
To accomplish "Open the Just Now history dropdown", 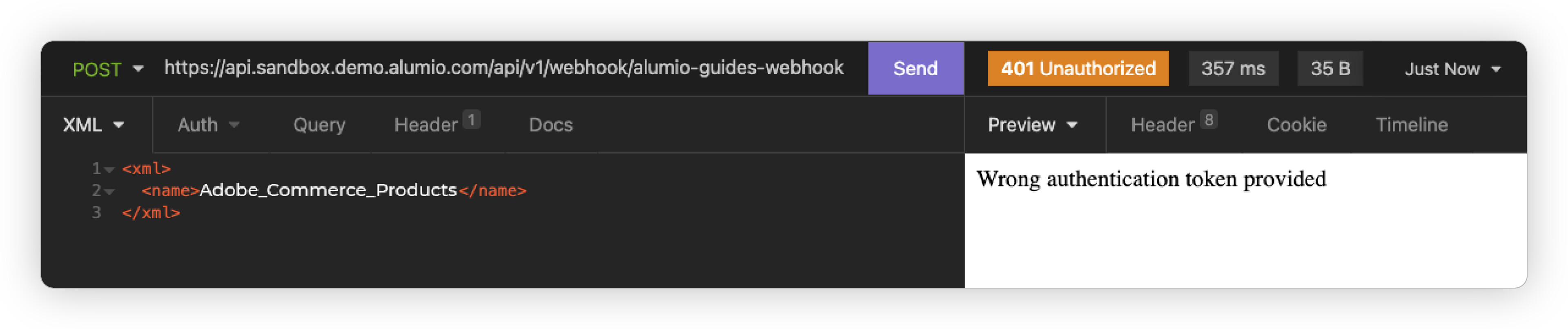I will click(1452, 69).
